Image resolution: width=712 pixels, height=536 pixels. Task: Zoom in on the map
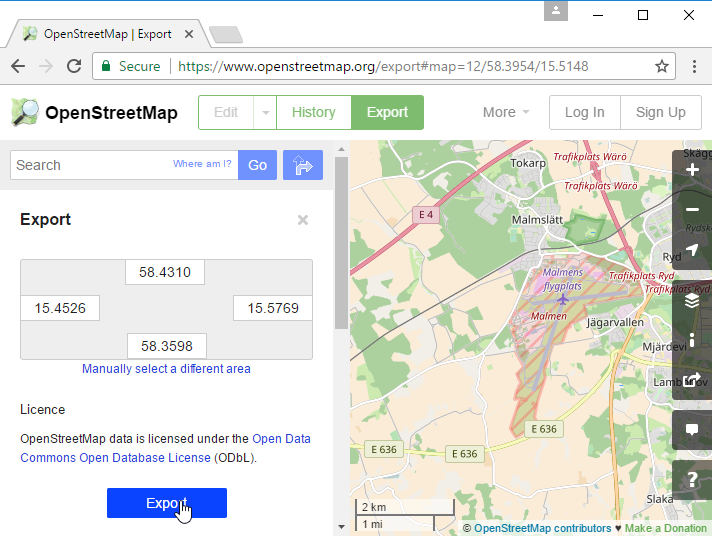(x=692, y=170)
